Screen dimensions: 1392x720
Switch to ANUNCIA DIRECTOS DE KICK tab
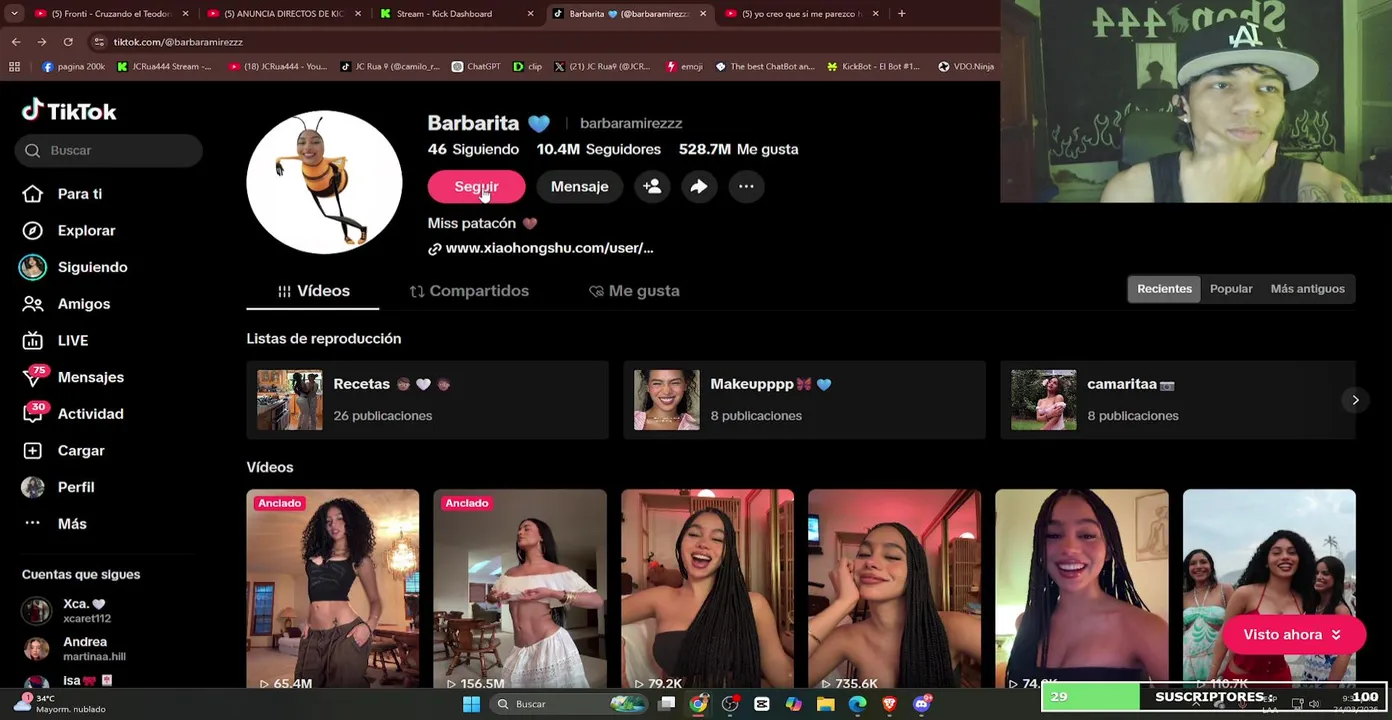point(284,14)
